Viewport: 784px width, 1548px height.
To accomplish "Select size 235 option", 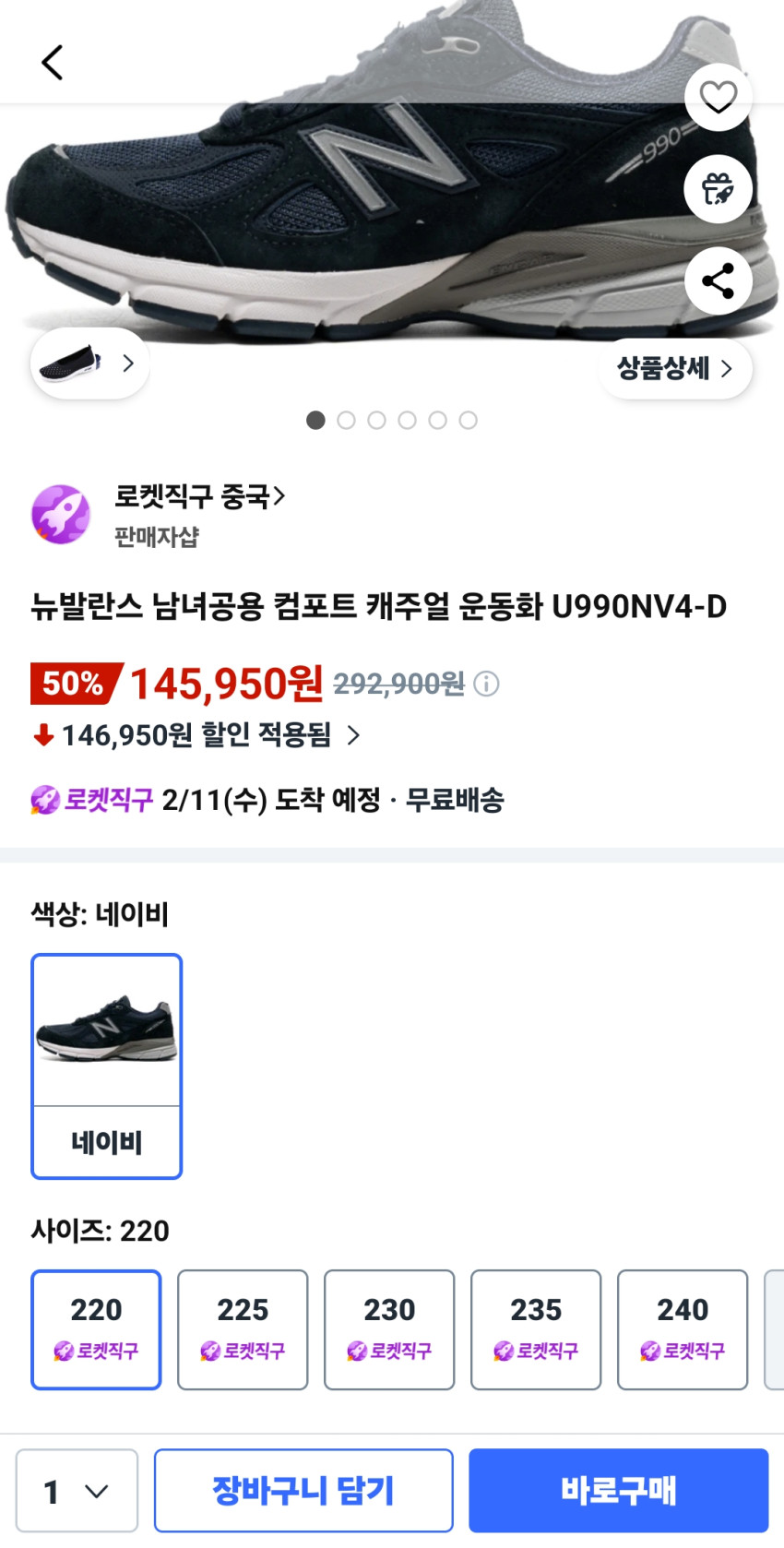I will tap(536, 1328).
